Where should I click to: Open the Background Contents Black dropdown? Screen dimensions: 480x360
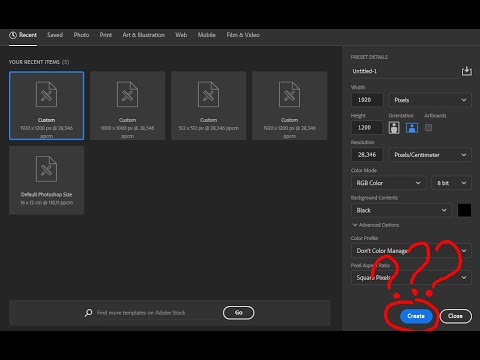click(x=401, y=210)
